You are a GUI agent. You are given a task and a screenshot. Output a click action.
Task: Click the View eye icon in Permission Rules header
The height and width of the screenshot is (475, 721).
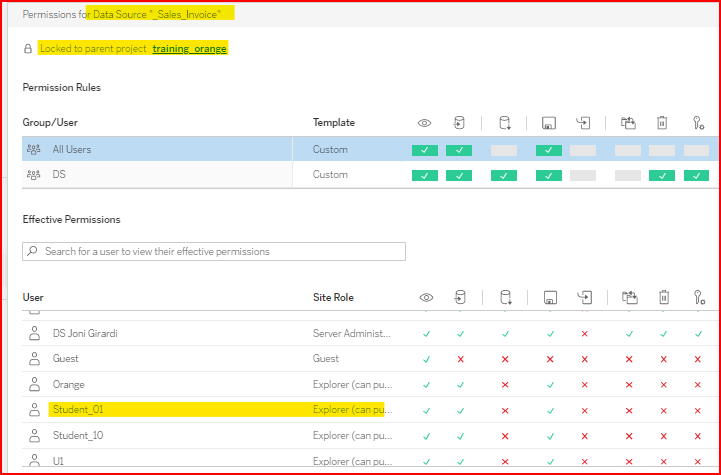click(425, 123)
